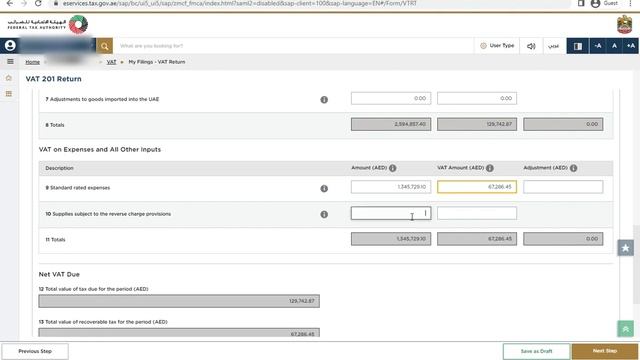Click 'VAT on Expenses and All Other Inputs' heading
Screen dimensions: 640x360
(100, 150)
